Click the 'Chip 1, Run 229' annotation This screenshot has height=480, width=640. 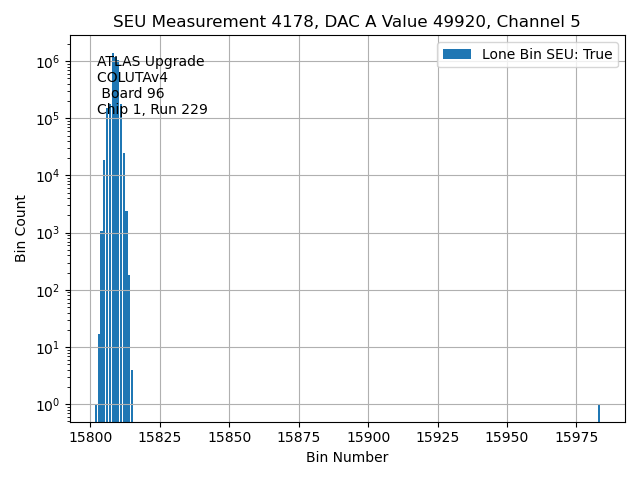click(152, 110)
